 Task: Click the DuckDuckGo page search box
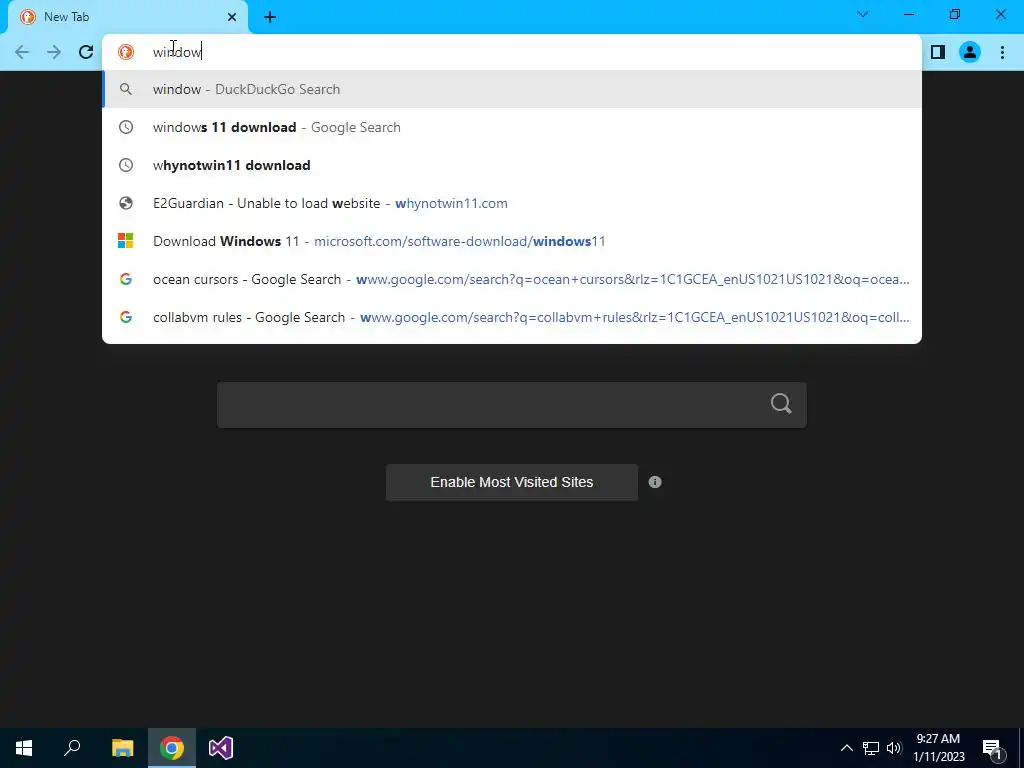(512, 405)
